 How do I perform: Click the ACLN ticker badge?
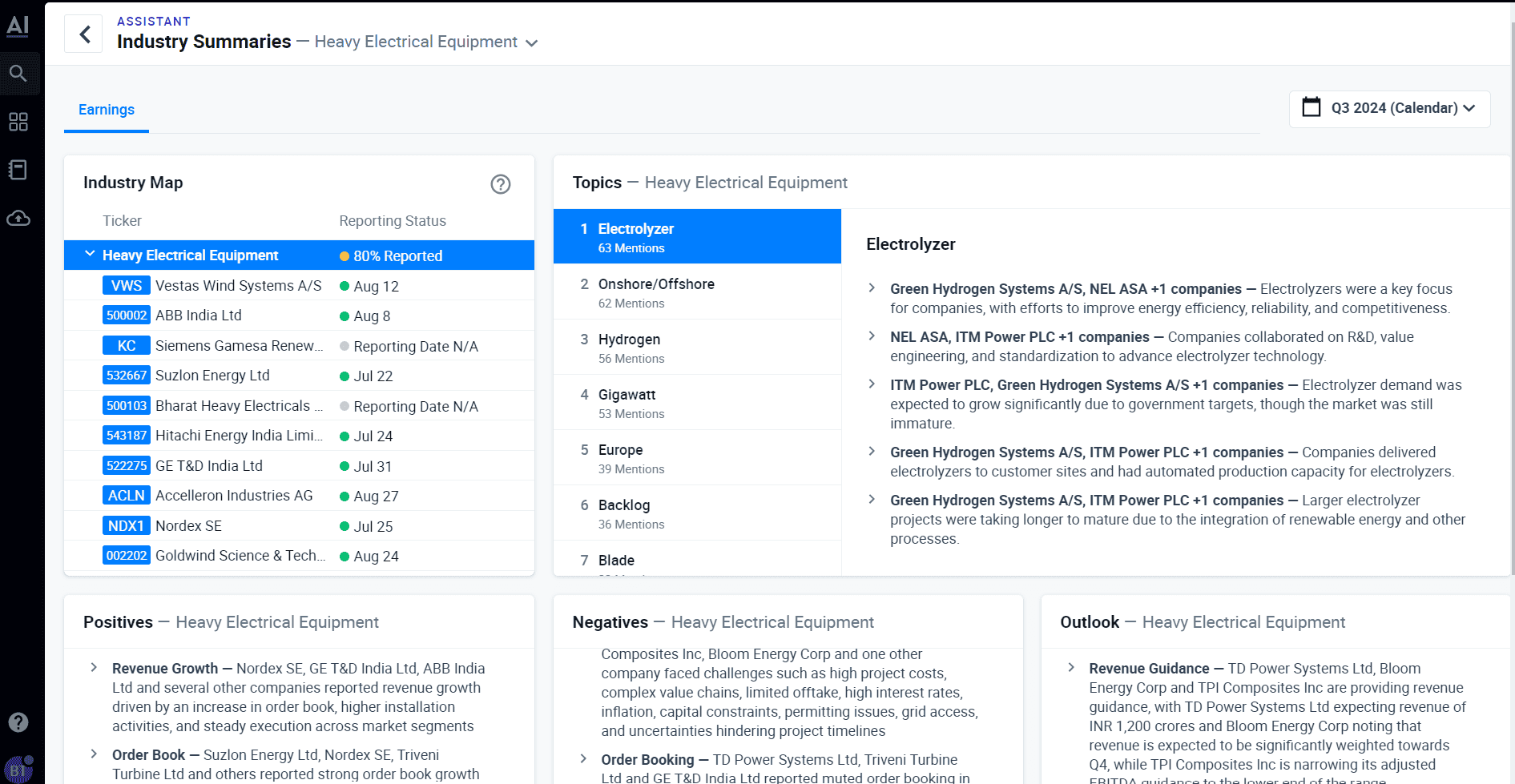coord(127,496)
